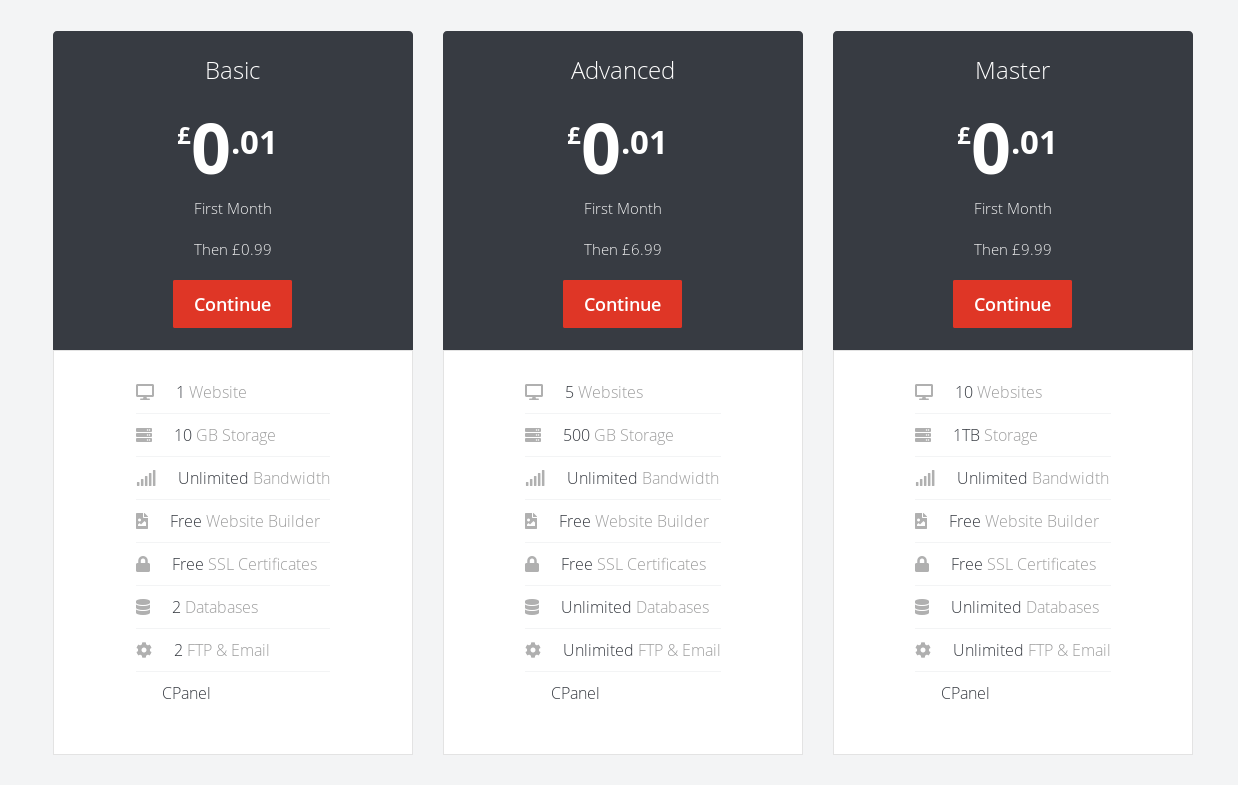Click padlock icon in Master plan
The image size is (1238, 785).
tap(922, 564)
